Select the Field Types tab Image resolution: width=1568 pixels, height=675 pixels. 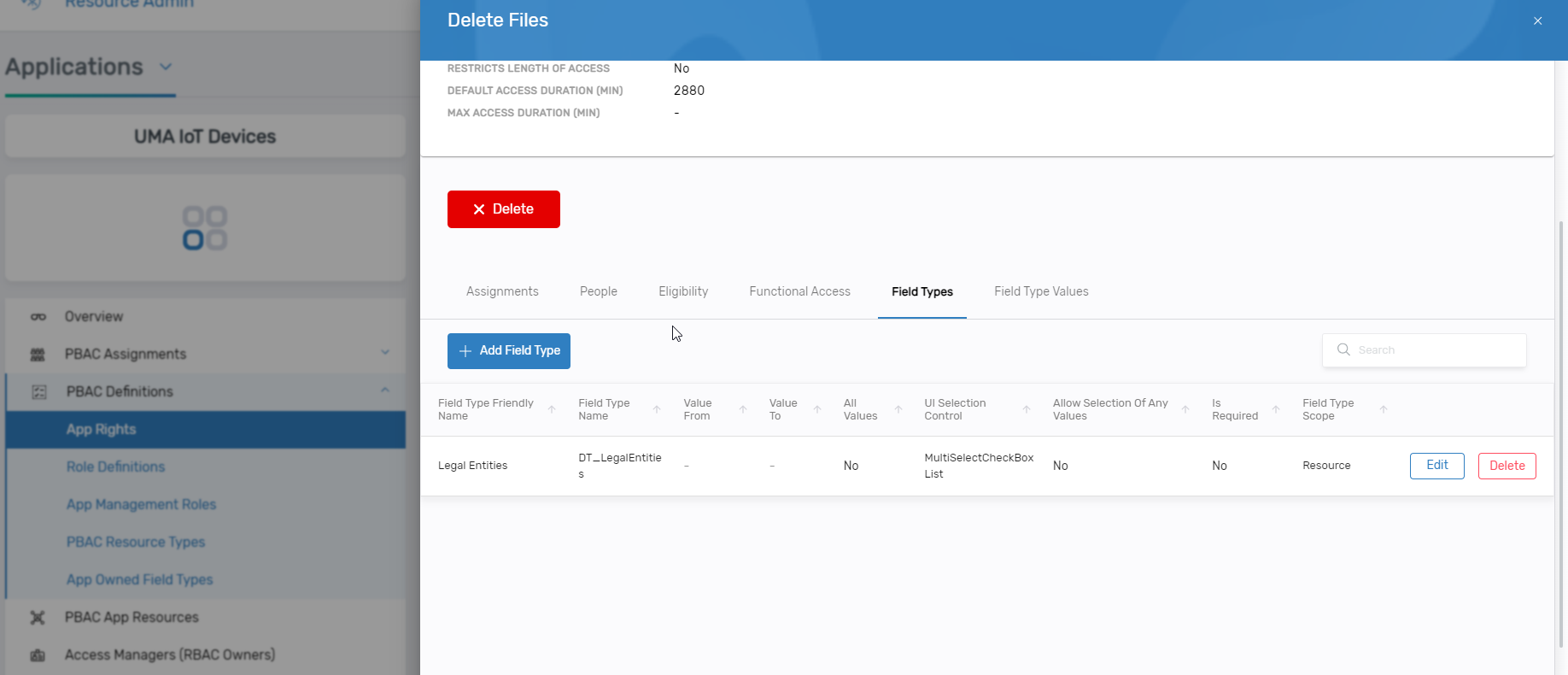922,291
